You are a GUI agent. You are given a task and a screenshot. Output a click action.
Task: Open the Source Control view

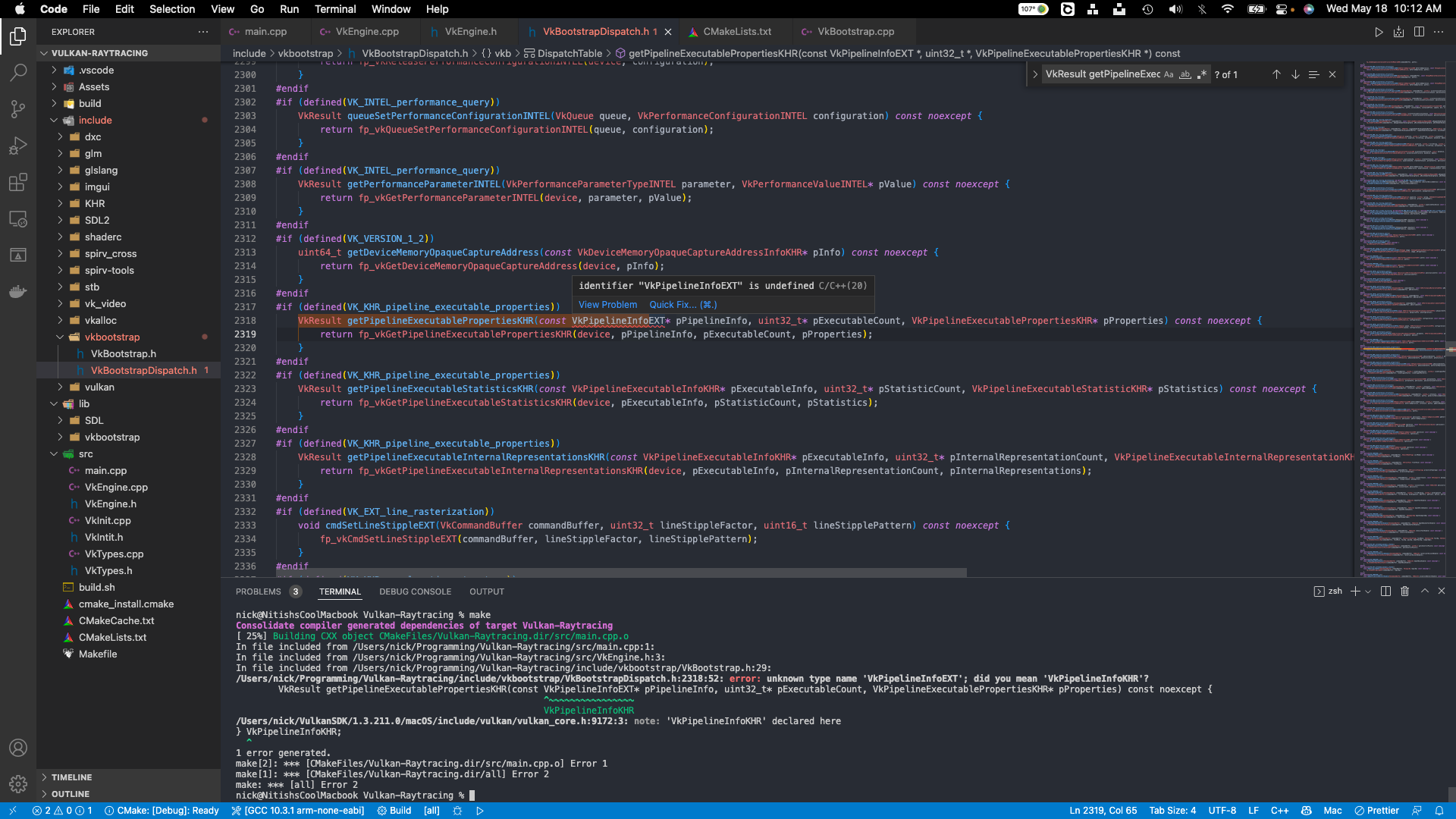pos(18,109)
